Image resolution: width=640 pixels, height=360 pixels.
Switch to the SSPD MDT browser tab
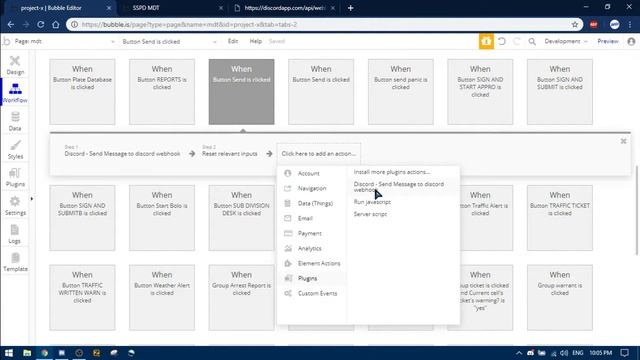173,8
